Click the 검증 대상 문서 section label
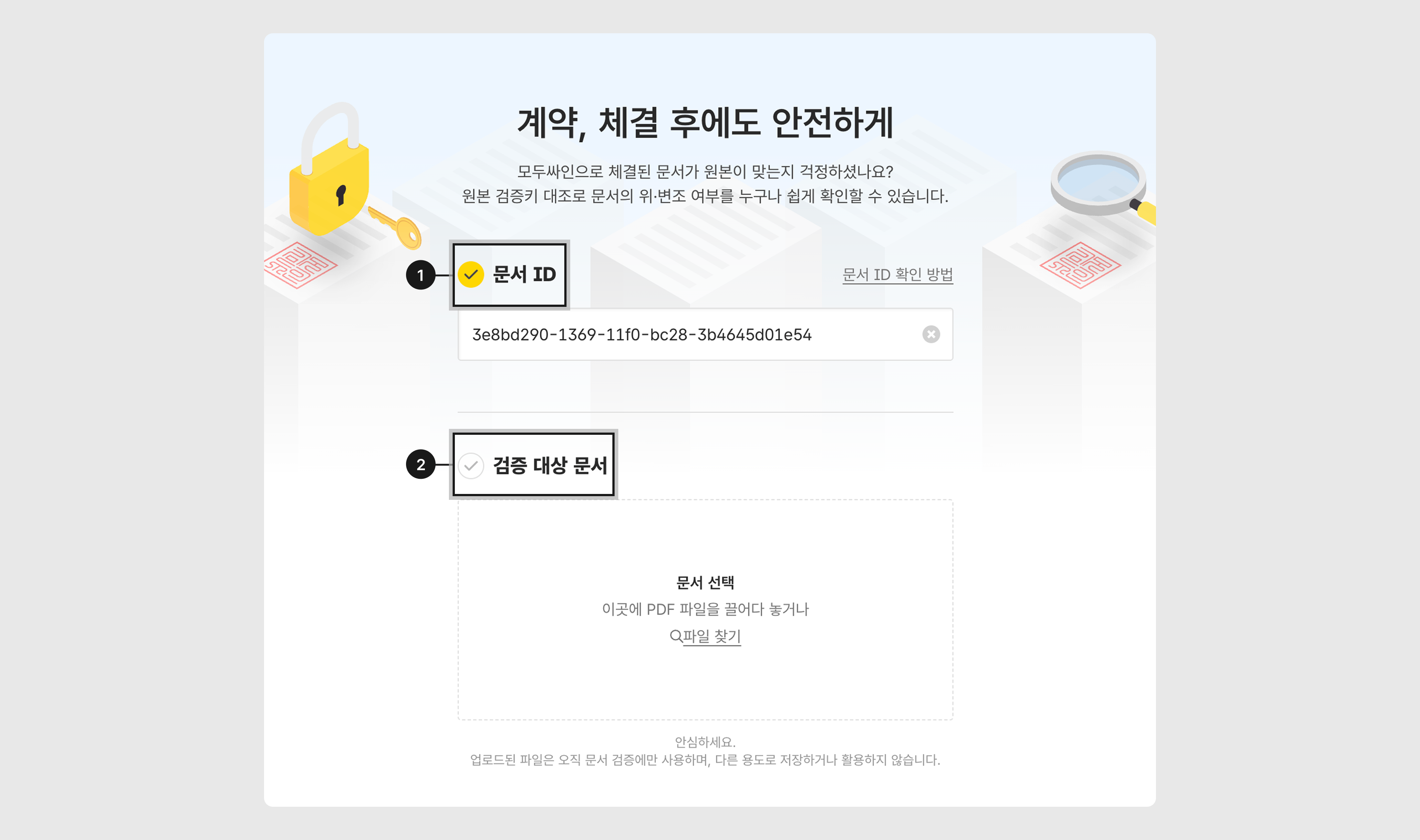This screenshot has width=1420, height=840. [x=550, y=465]
